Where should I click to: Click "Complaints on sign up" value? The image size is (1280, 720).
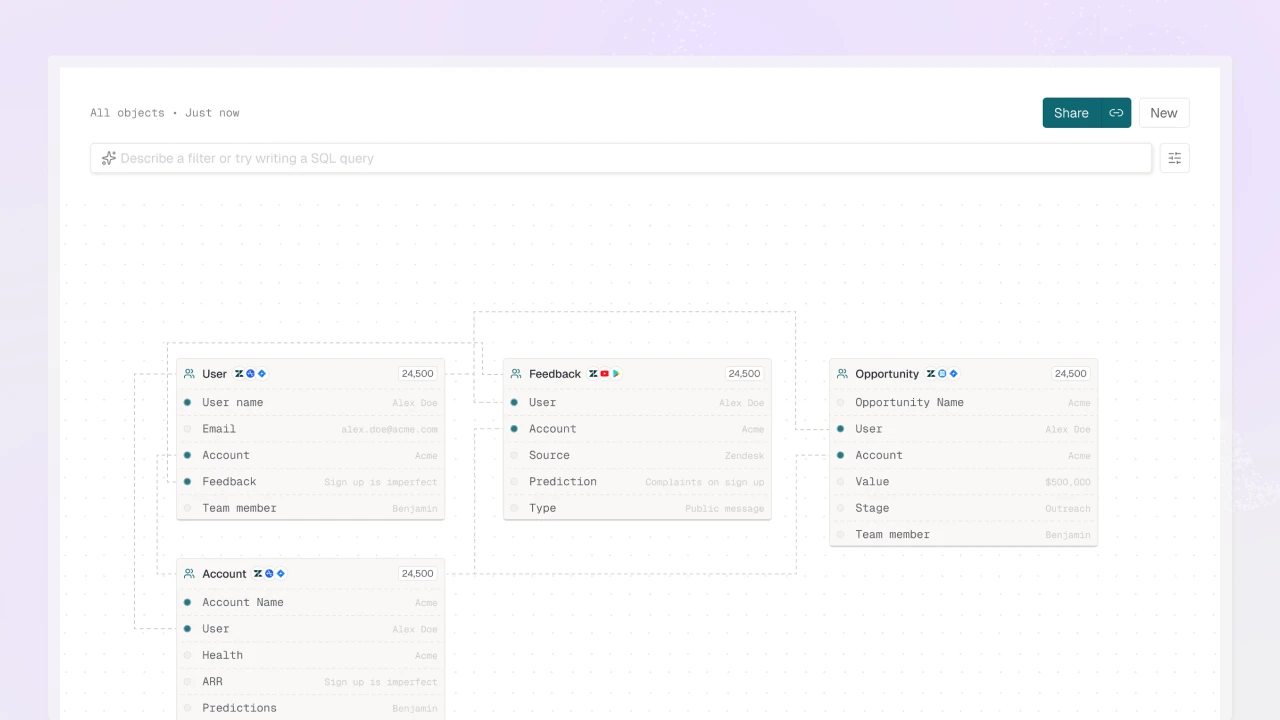[704, 482]
